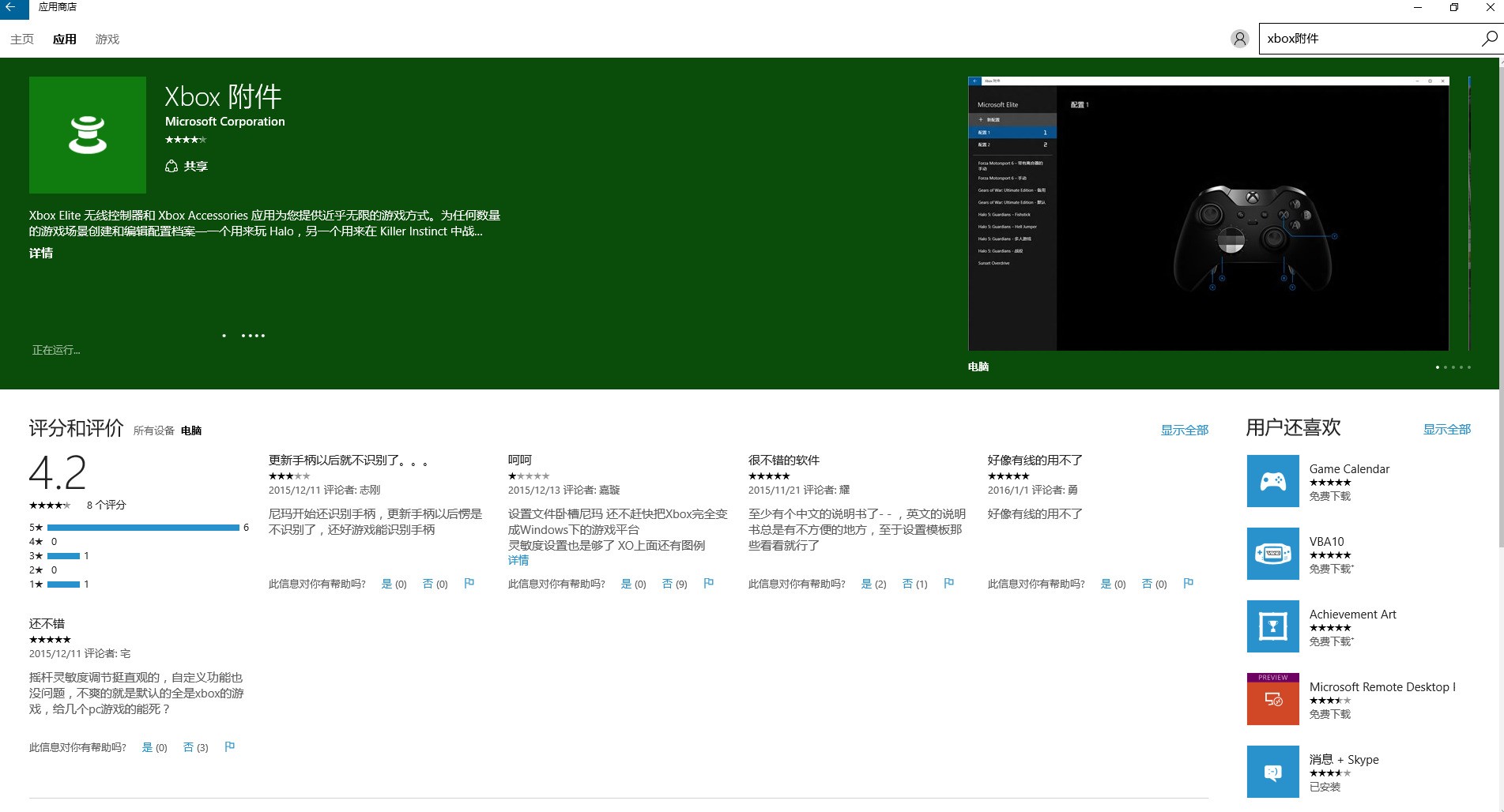Show all 用户还喜欢 apps
1504x812 pixels.
pos(1446,429)
